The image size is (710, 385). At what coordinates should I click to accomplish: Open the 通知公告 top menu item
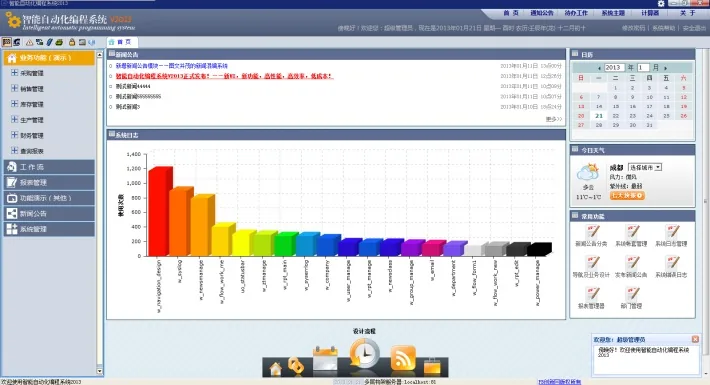pyautogui.click(x=542, y=13)
